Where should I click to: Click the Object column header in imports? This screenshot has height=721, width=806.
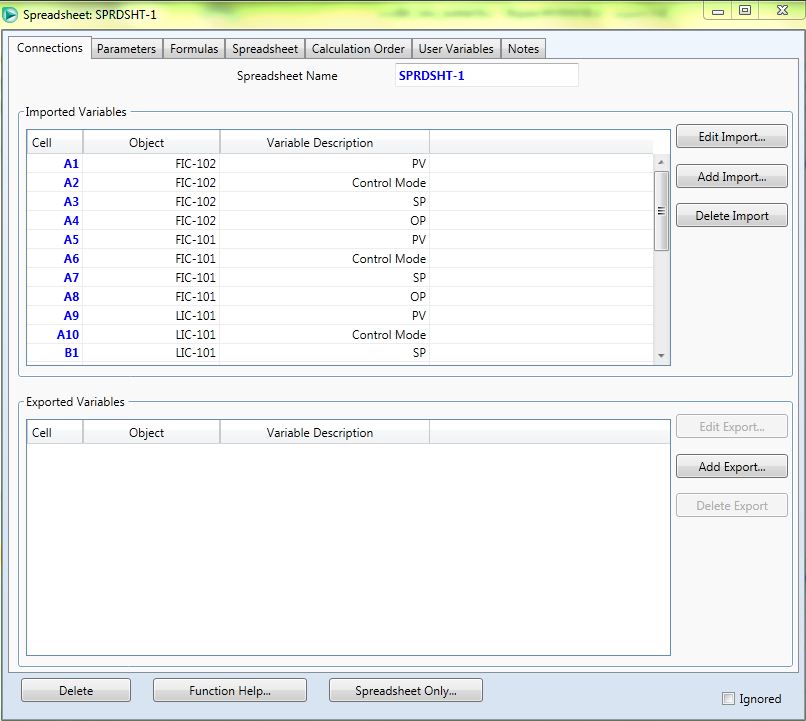146,143
